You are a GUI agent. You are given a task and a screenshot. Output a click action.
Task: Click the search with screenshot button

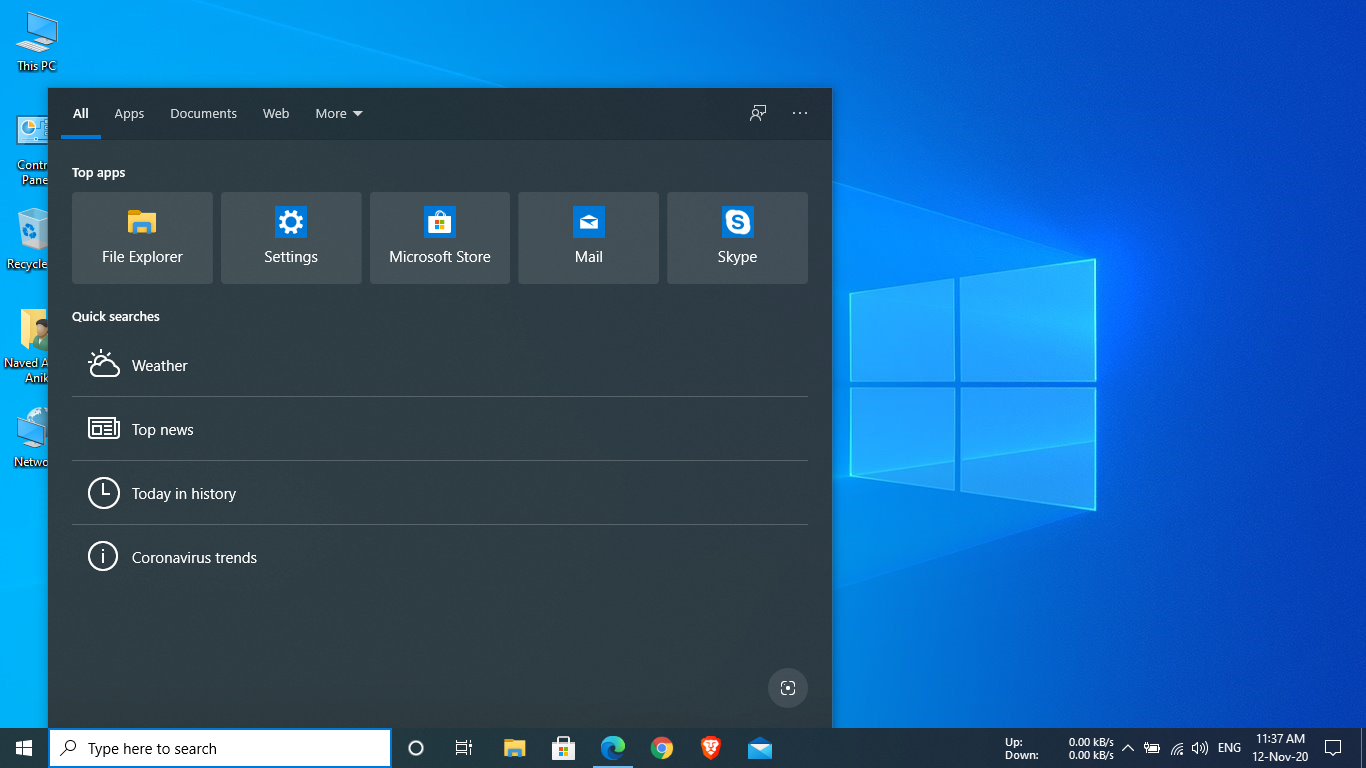pos(788,688)
